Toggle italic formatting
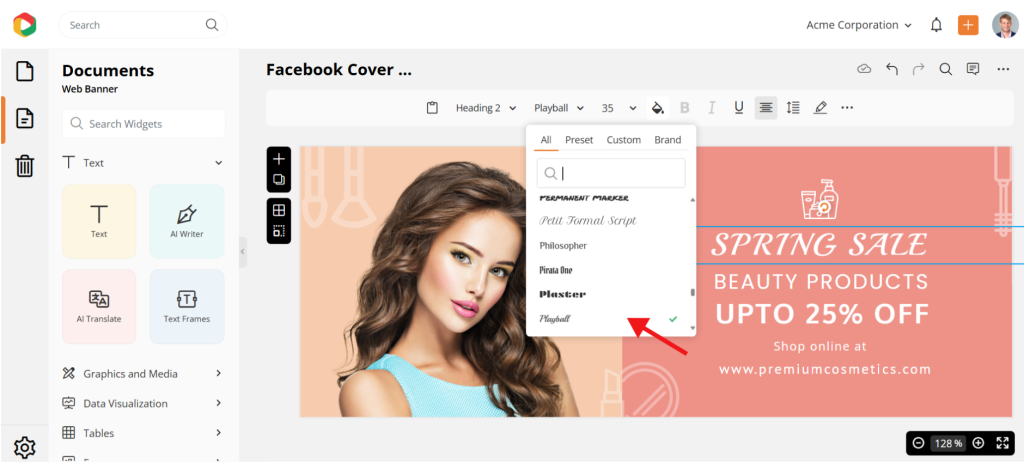The height and width of the screenshot is (463, 1024). [x=712, y=108]
